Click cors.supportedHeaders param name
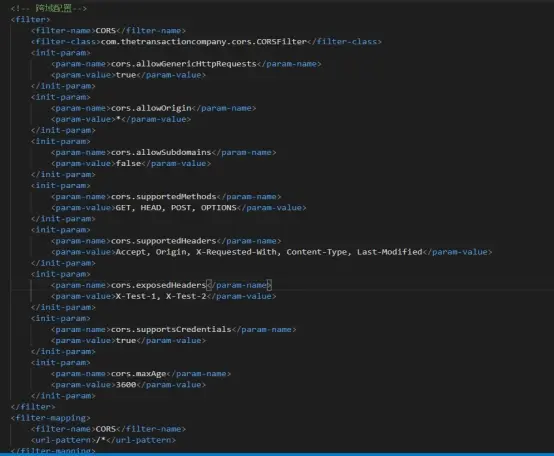The height and width of the screenshot is (456, 554). coord(164,241)
